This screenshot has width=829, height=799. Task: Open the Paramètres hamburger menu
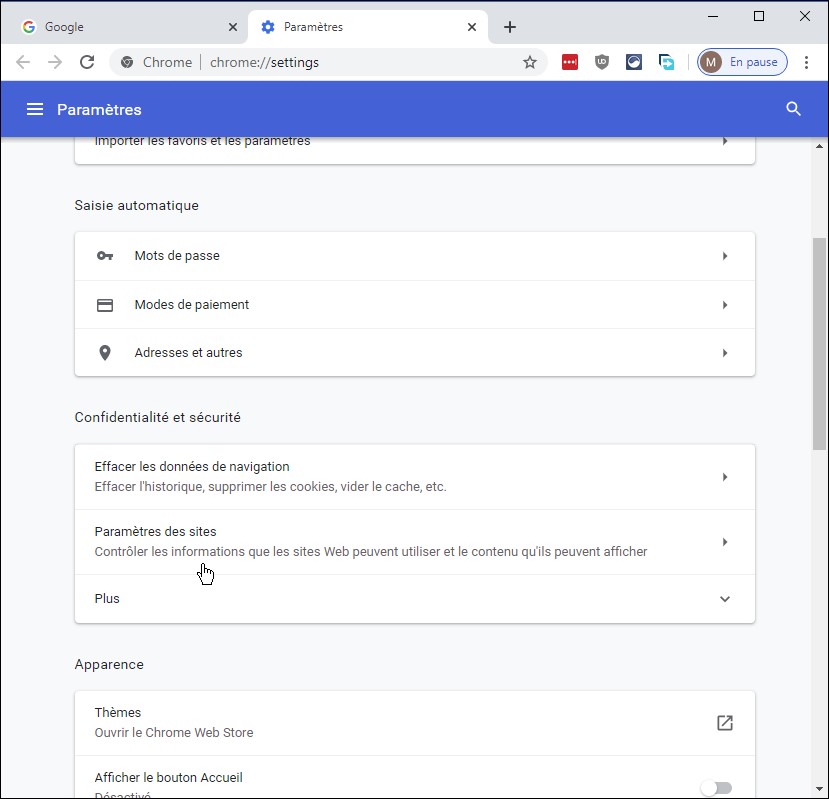35,109
